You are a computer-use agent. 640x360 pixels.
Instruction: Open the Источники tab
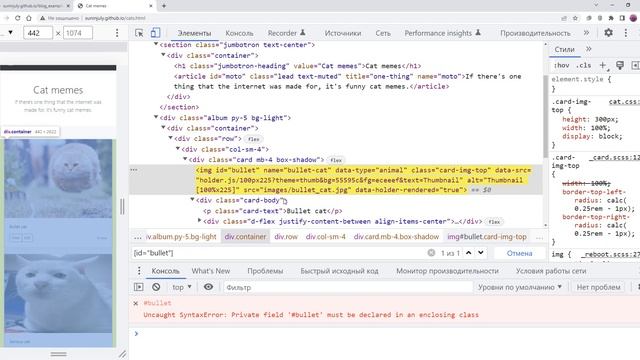343,33
